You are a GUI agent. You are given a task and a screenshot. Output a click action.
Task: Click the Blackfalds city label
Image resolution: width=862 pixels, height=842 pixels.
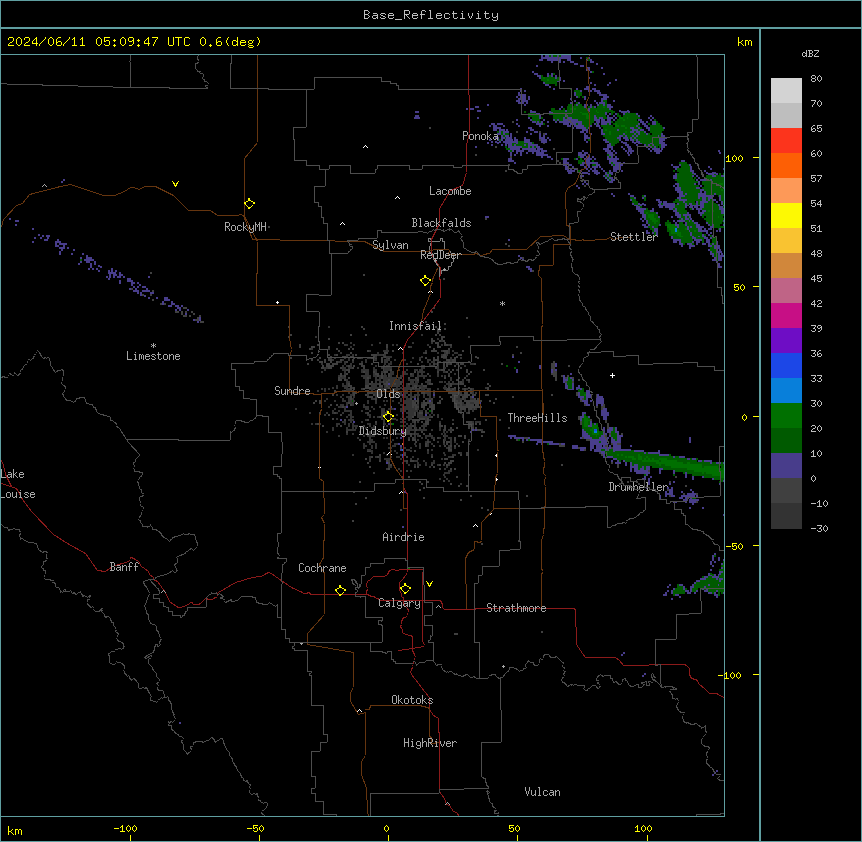(441, 223)
